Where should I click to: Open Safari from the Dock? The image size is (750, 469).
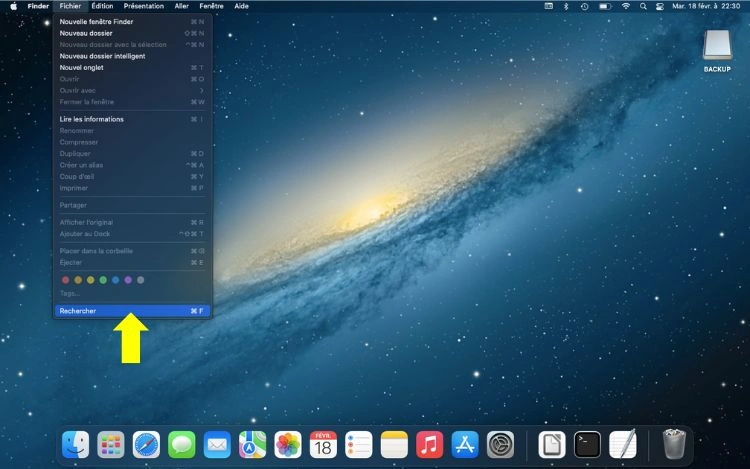146,444
